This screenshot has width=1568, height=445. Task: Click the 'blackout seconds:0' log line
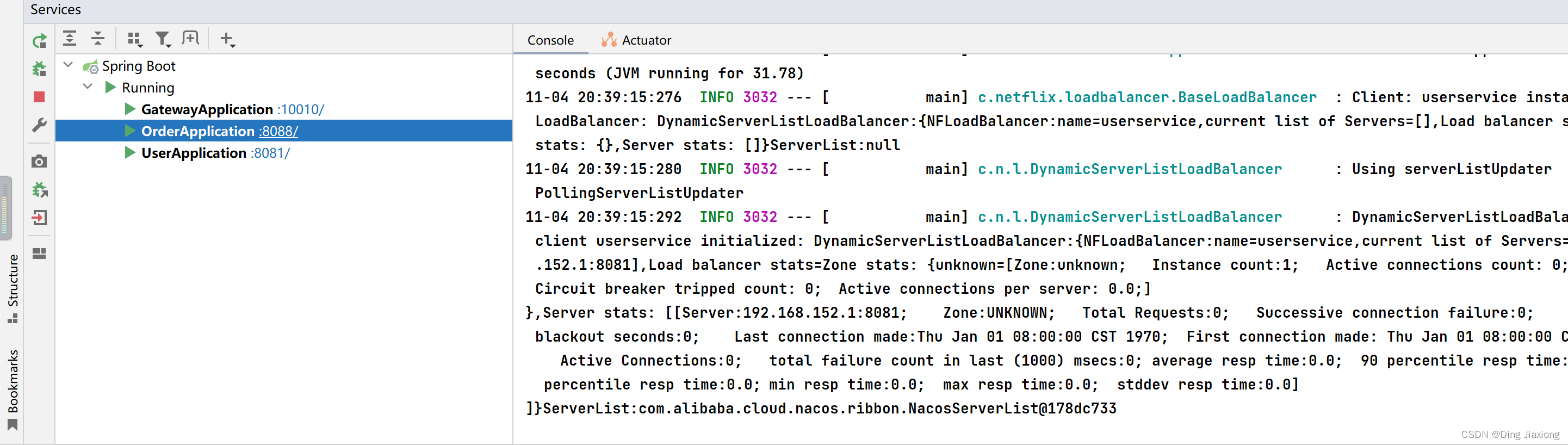1051,337
